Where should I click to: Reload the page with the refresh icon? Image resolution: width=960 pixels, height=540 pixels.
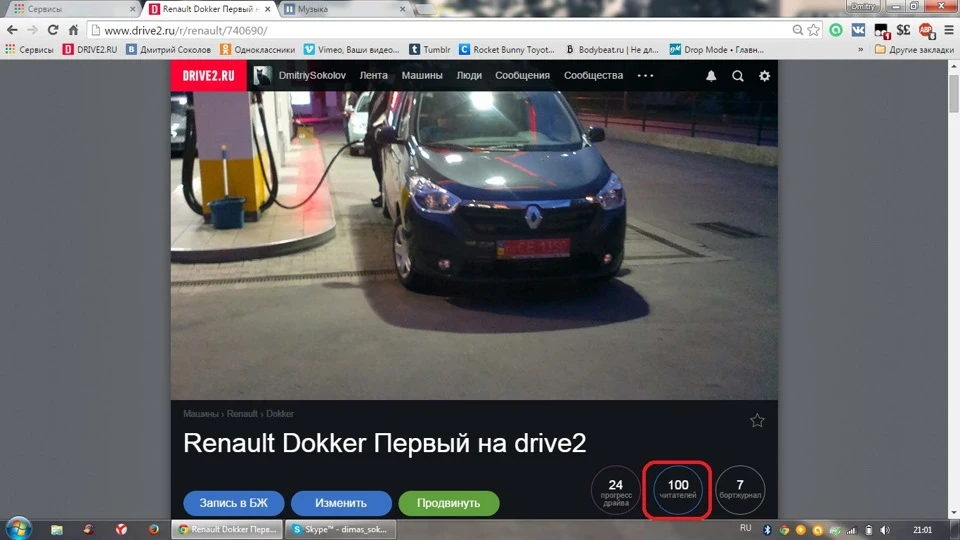coord(53,30)
